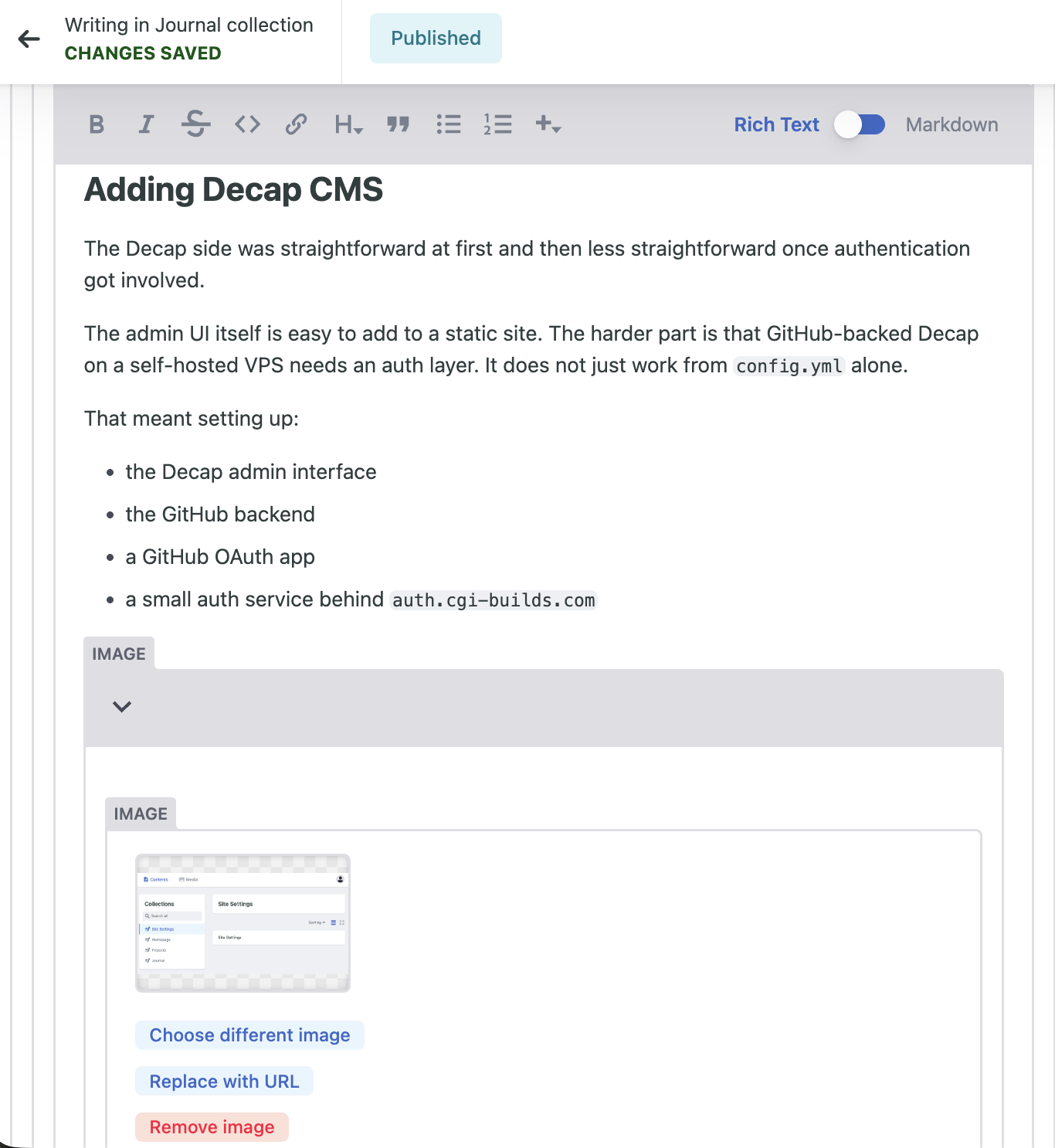Apply italic formatting

(x=146, y=124)
